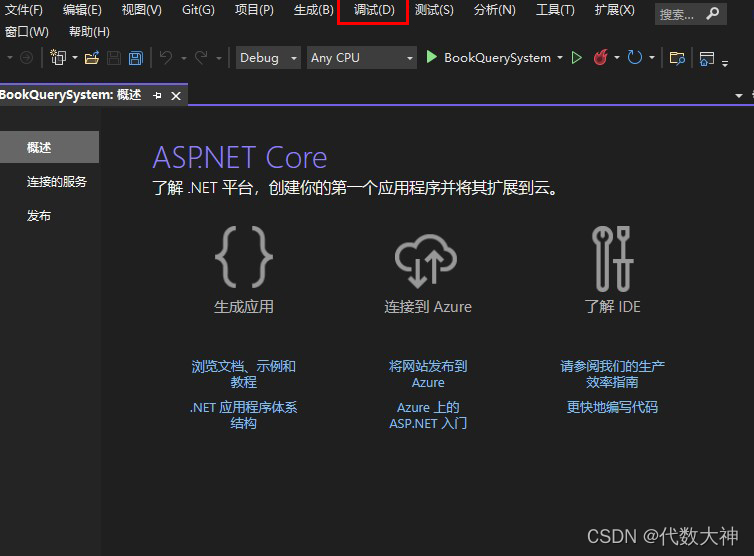Select 概述 in the left sidebar
The width and height of the screenshot is (754, 556).
[49, 147]
